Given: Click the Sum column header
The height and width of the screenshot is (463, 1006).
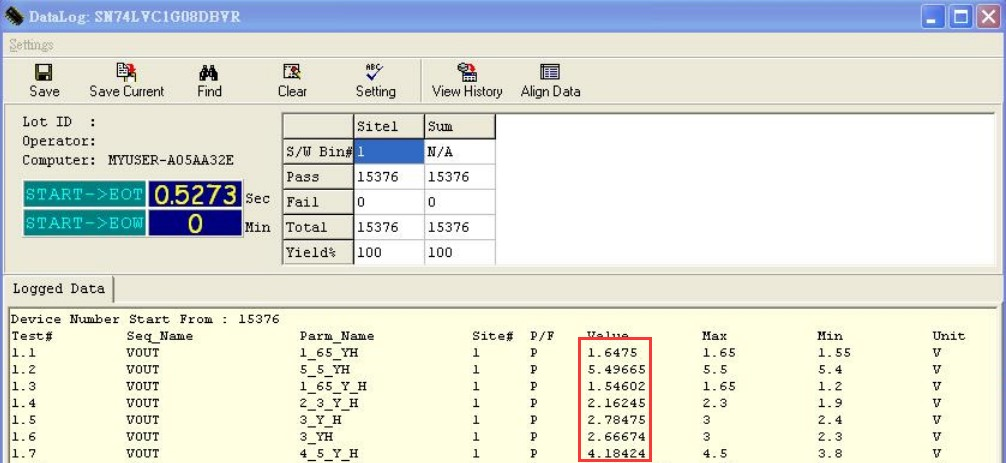Looking at the screenshot, I should pos(459,126).
